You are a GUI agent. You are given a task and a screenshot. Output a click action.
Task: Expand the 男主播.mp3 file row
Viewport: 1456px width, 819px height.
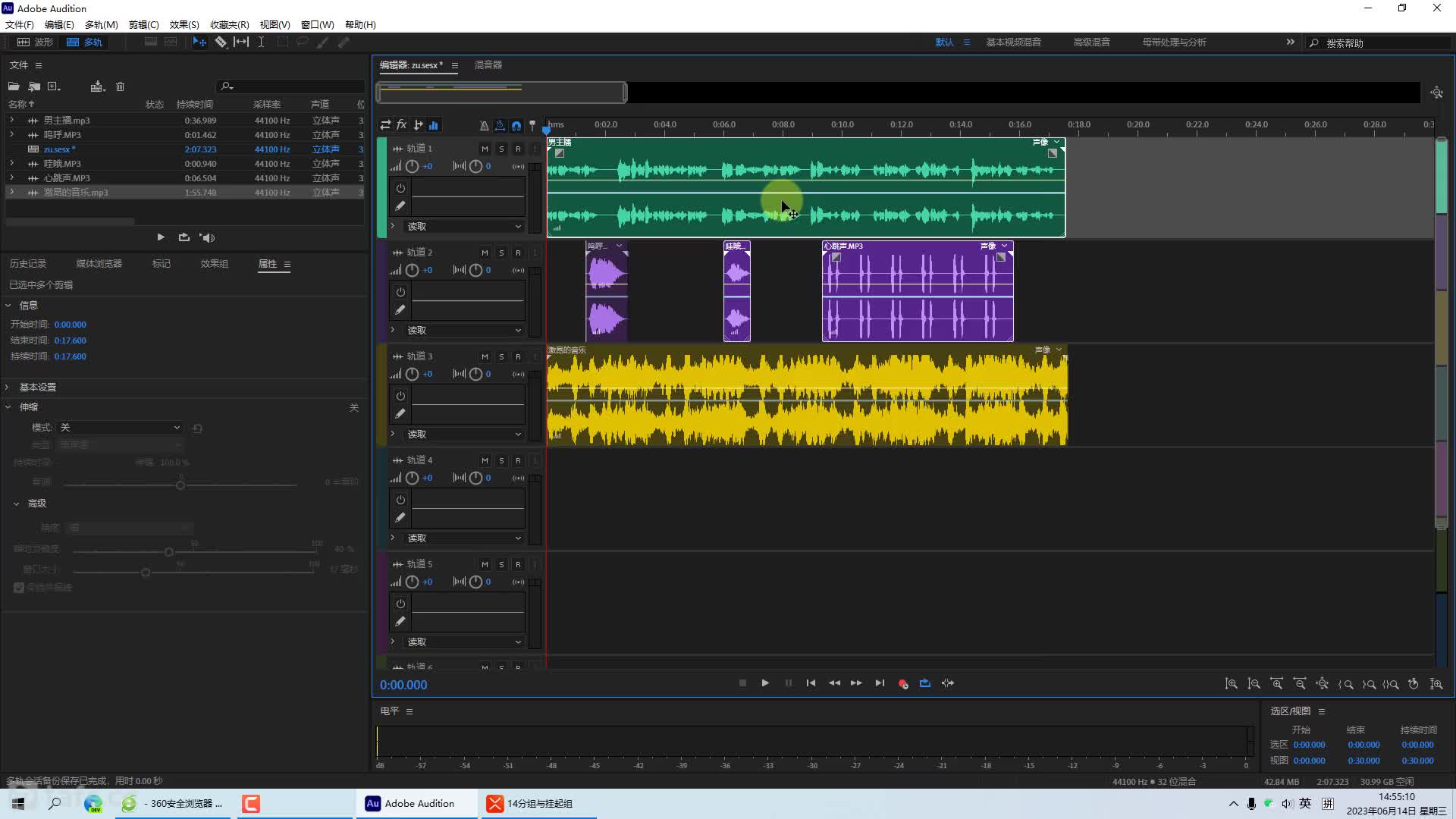pyautogui.click(x=11, y=120)
